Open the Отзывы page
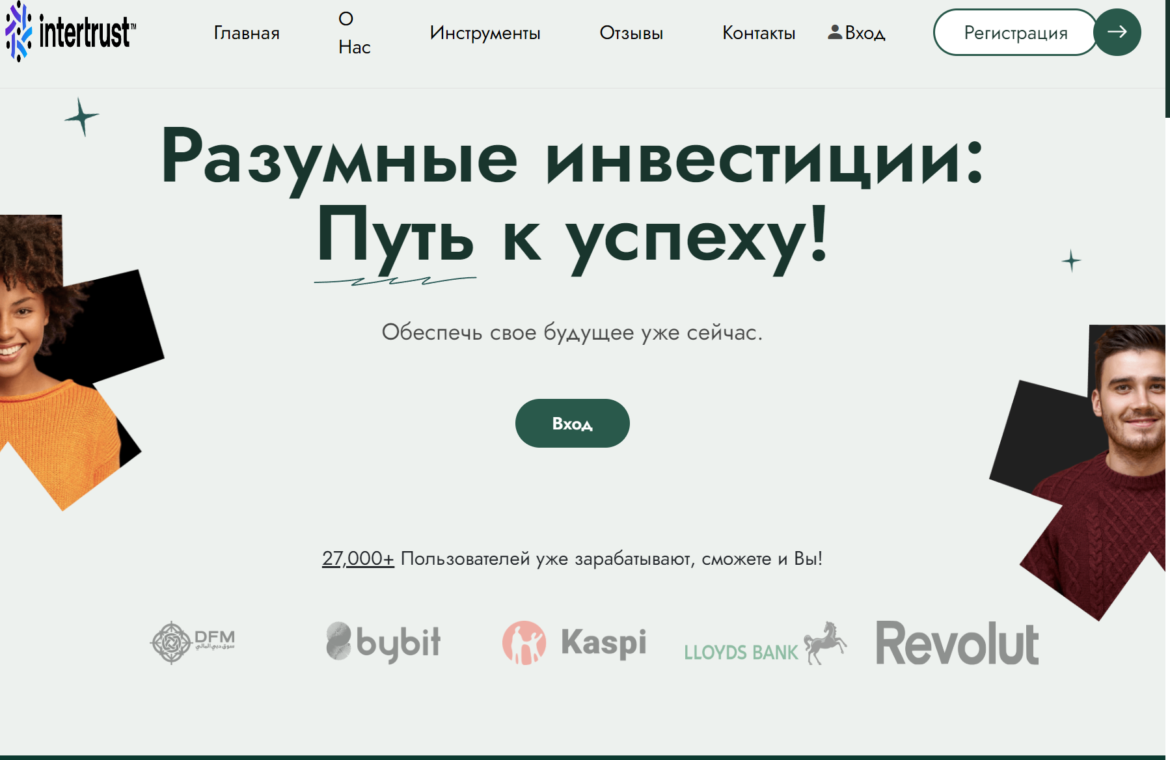1170x760 pixels. pyautogui.click(x=631, y=33)
